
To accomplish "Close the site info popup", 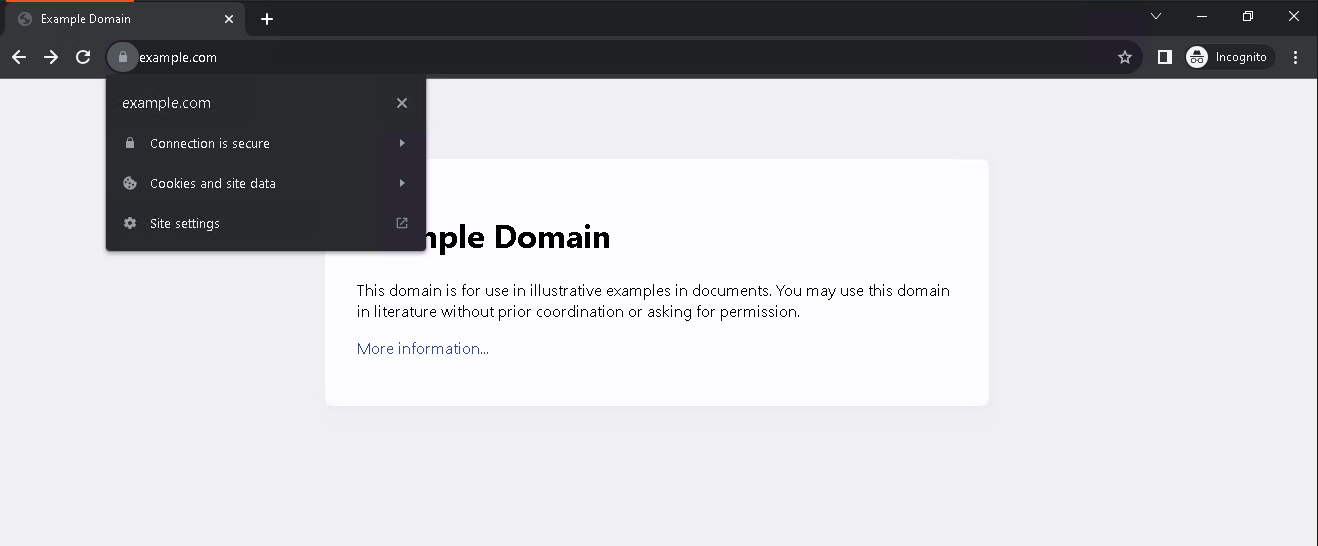I will coord(402,103).
